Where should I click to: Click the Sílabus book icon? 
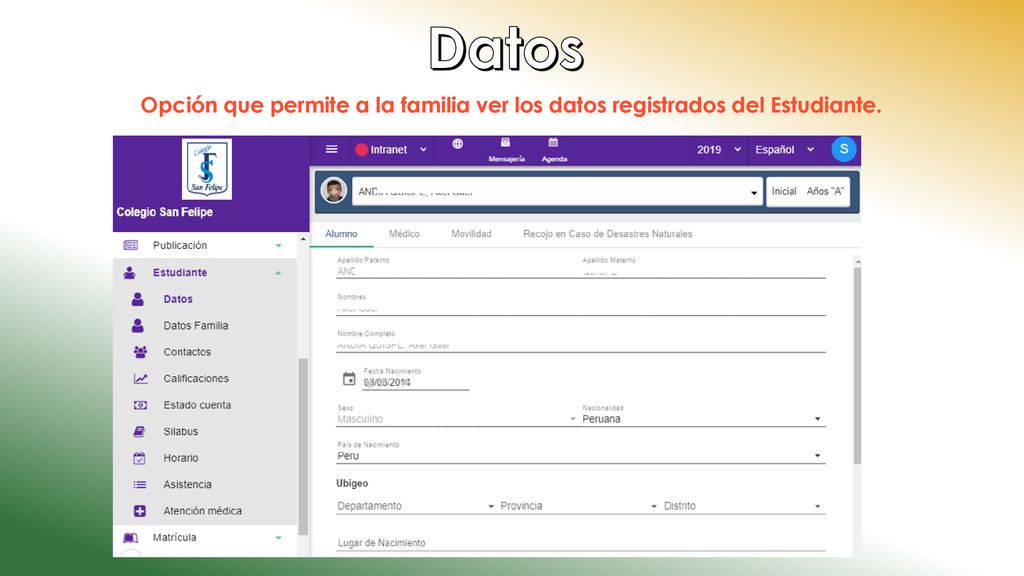(139, 432)
